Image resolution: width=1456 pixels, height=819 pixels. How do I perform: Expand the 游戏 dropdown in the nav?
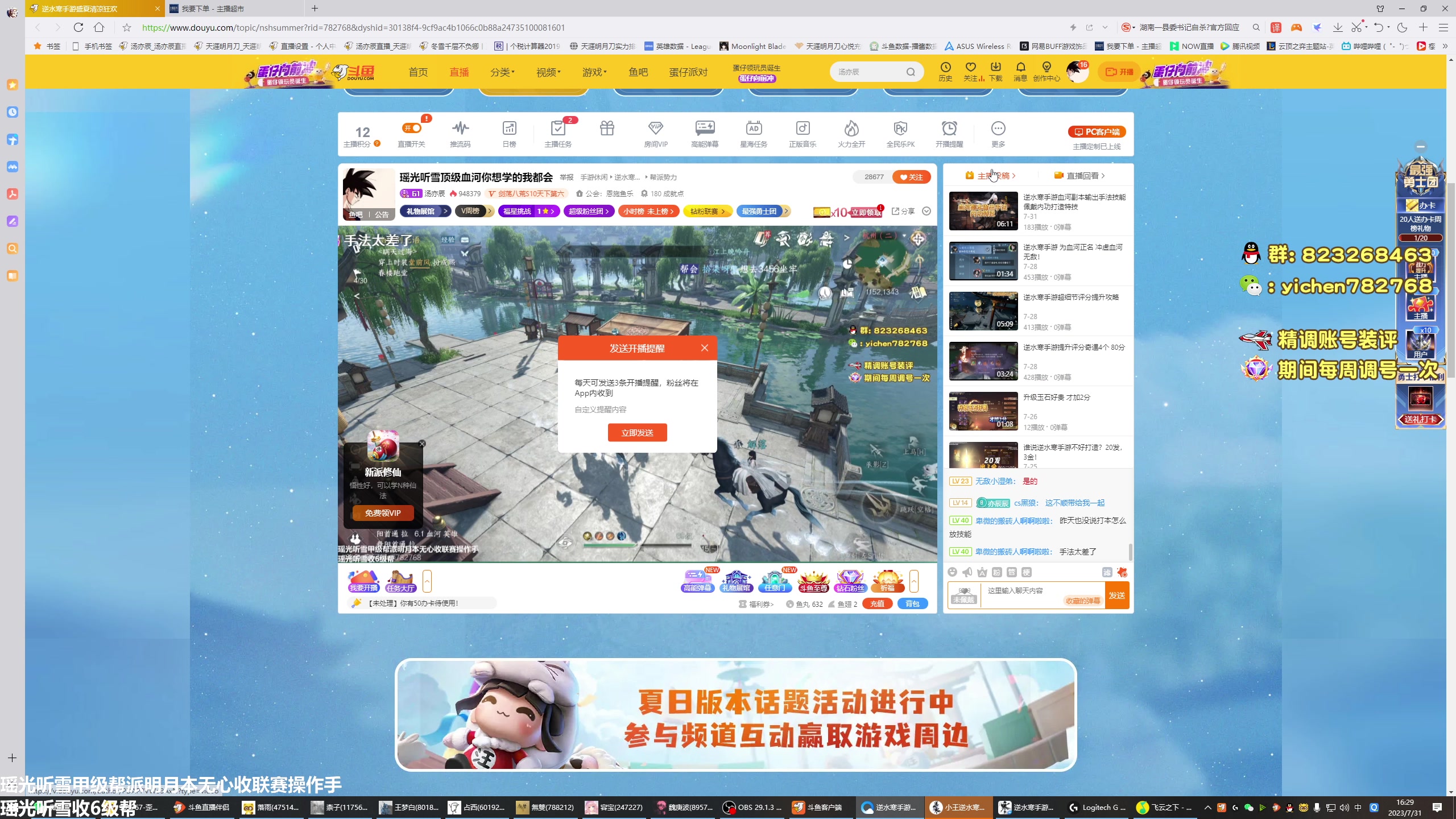(594, 72)
